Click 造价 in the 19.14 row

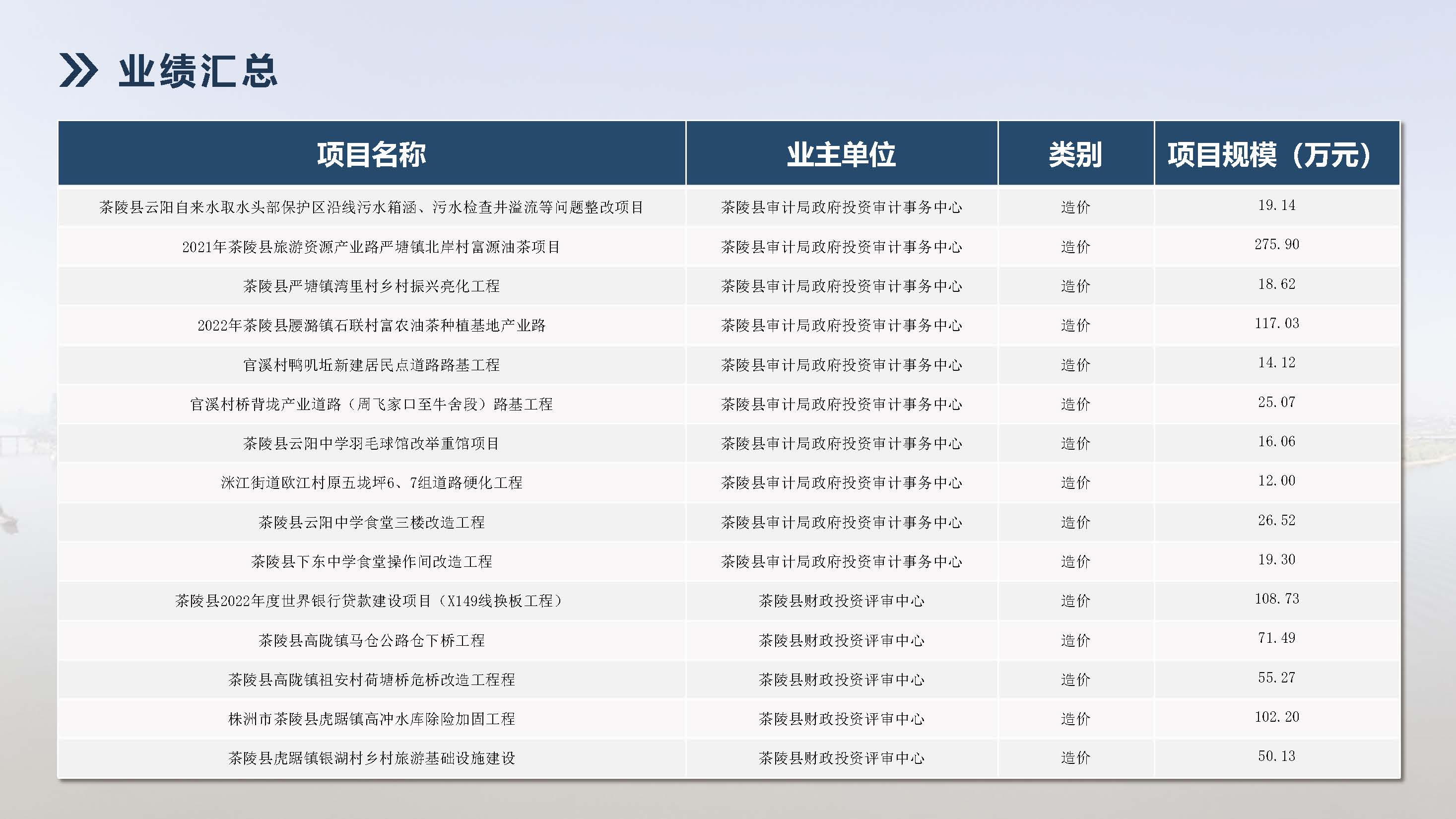click(1075, 207)
